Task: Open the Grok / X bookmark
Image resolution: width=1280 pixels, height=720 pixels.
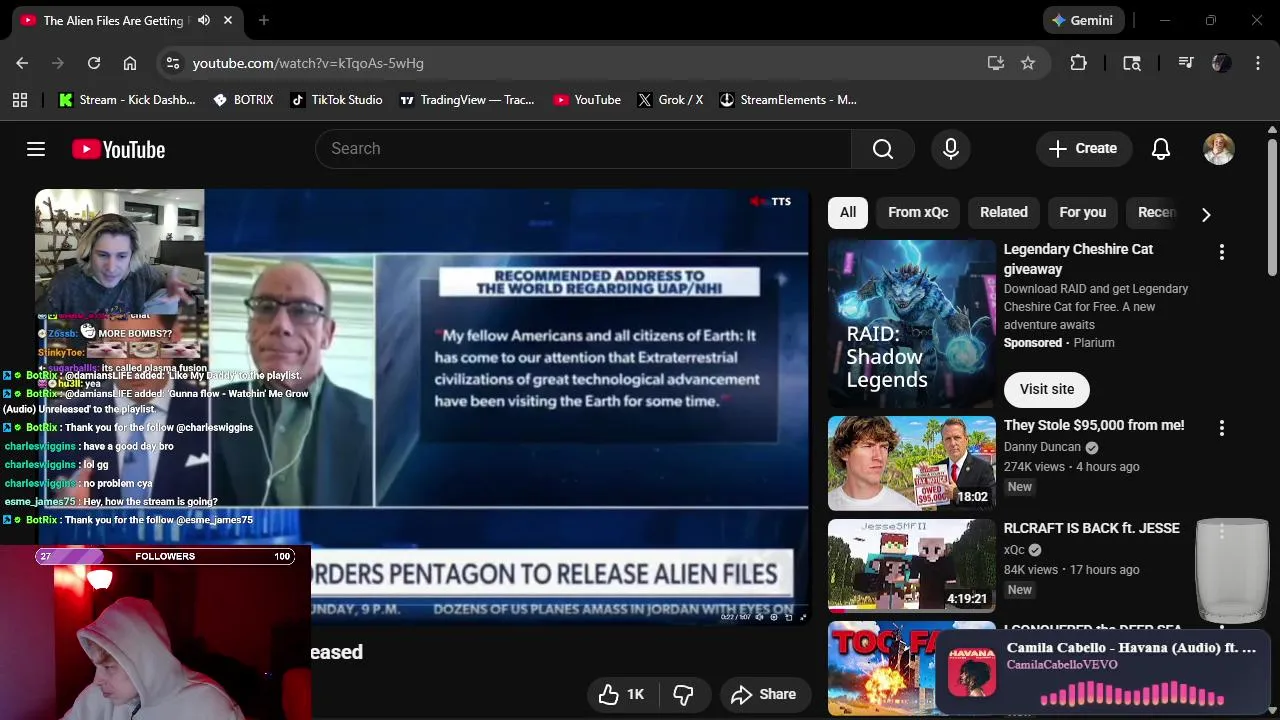Action: 670,100
